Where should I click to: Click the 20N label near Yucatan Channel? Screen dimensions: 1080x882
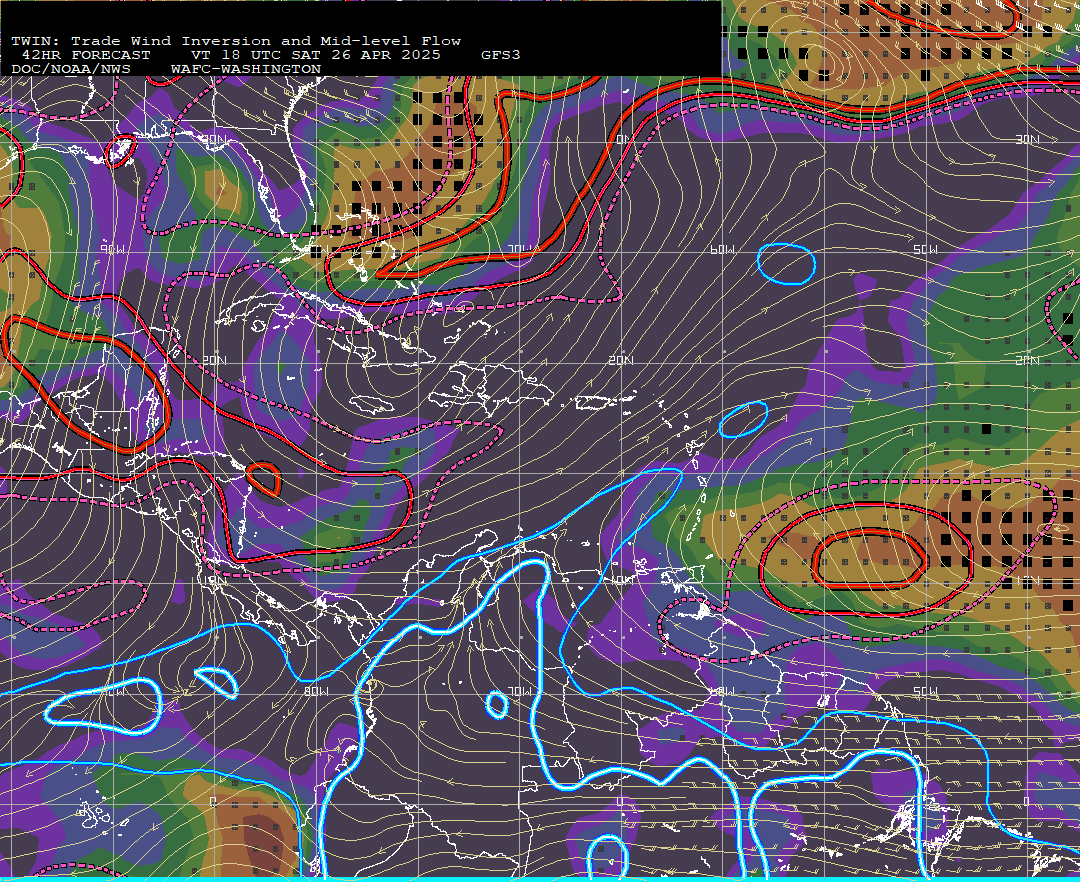(x=214, y=360)
